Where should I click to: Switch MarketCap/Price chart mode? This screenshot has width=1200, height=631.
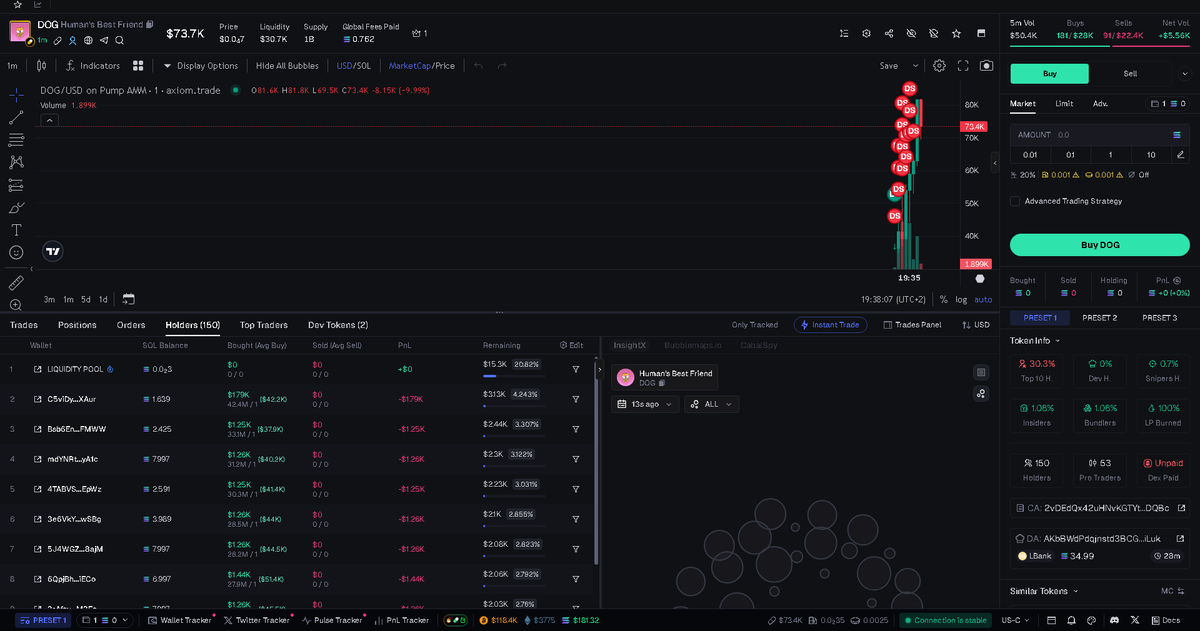(x=421, y=66)
